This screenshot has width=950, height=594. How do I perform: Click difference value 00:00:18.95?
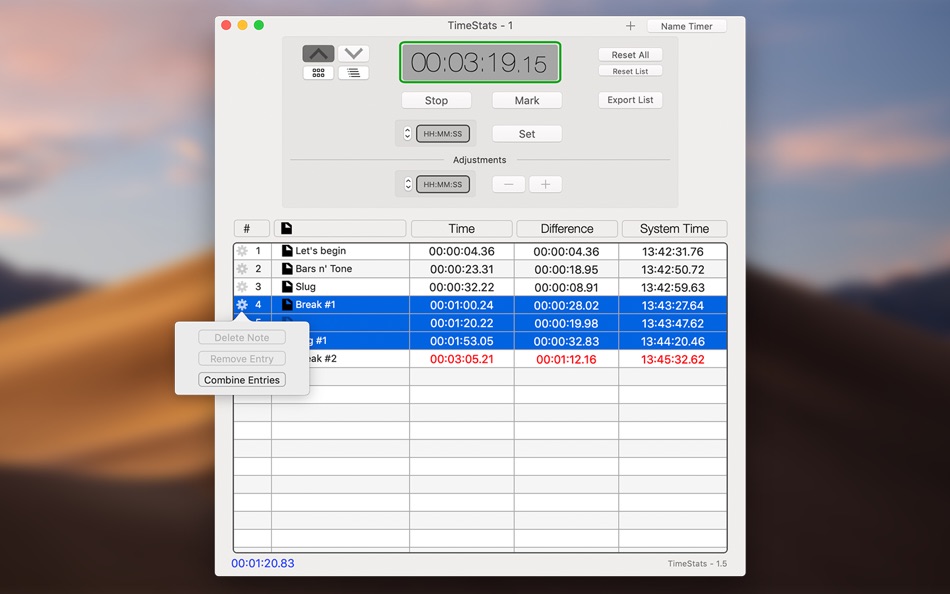566,269
